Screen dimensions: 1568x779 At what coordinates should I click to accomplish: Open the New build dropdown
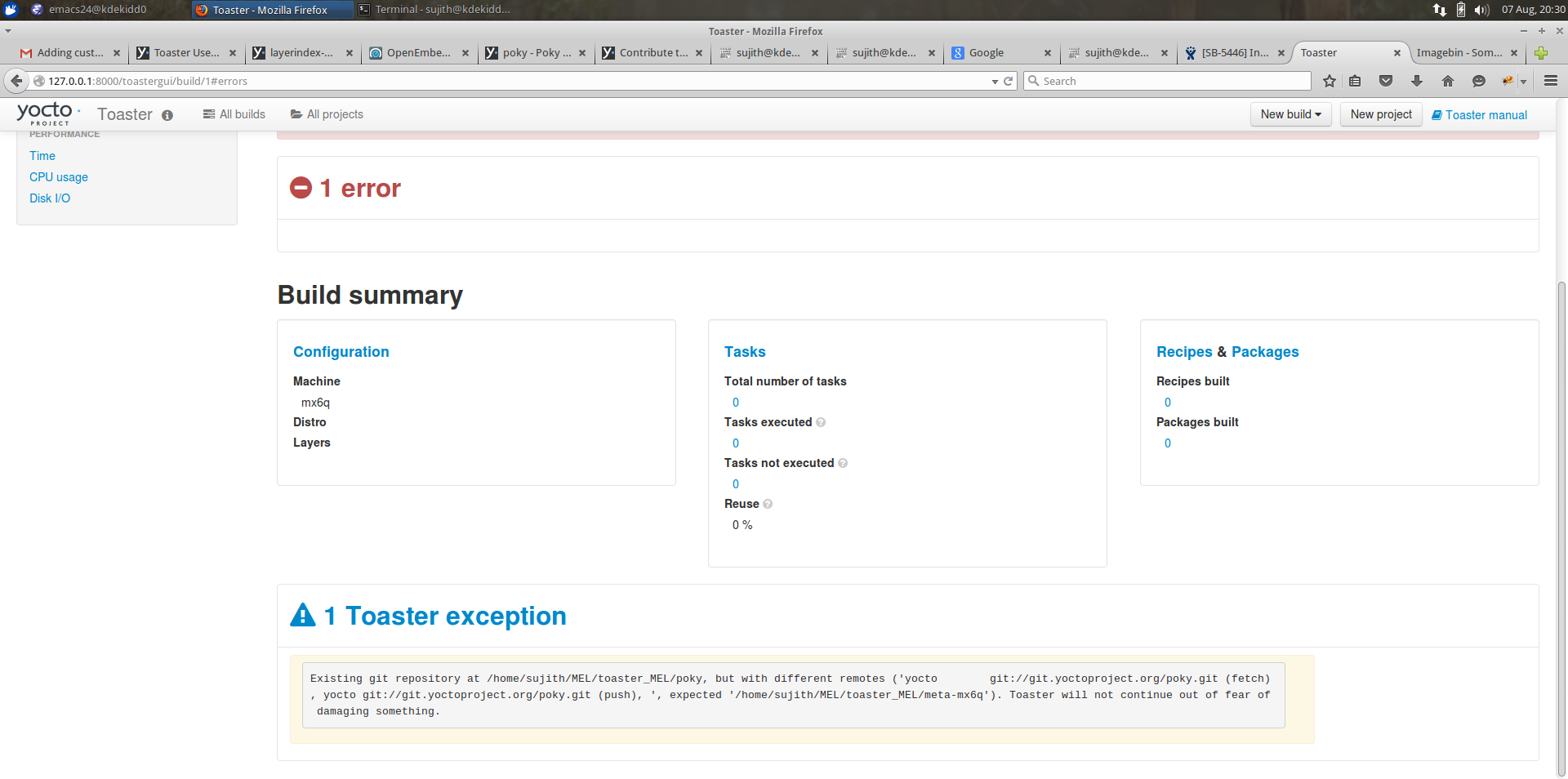click(1290, 114)
